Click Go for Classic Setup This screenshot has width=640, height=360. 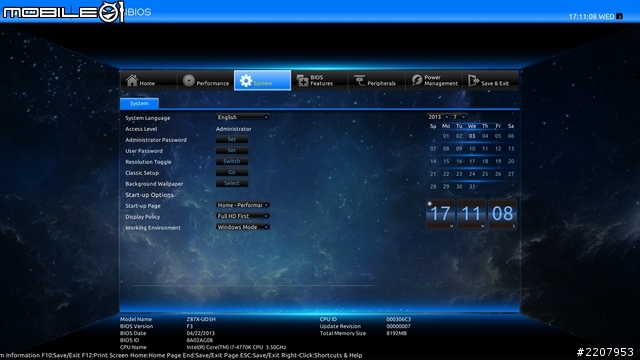tap(232, 173)
